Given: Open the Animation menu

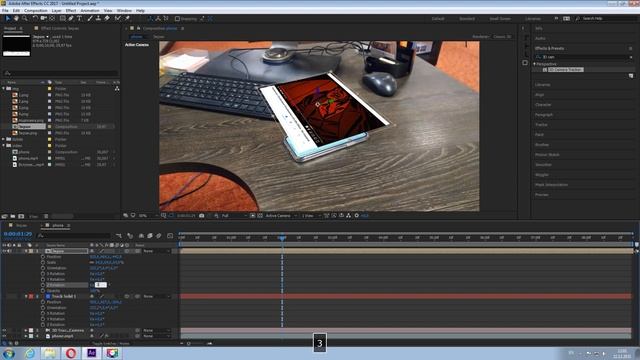Looking at the screenshot, I should pos(90,11).
